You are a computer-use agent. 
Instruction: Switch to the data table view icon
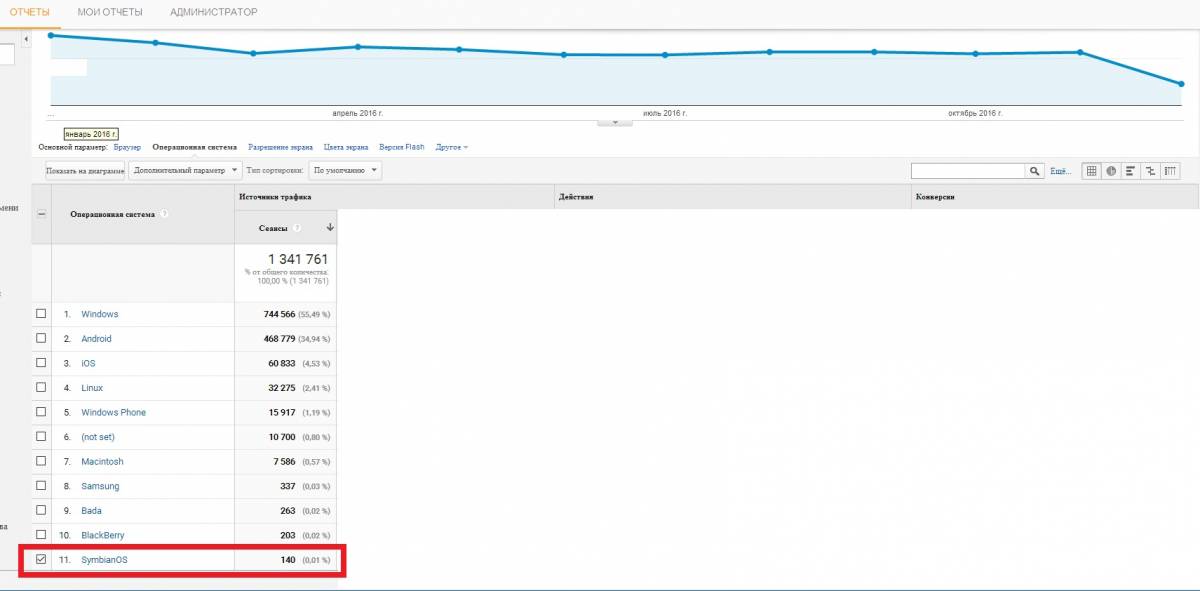coord(1092,171)
